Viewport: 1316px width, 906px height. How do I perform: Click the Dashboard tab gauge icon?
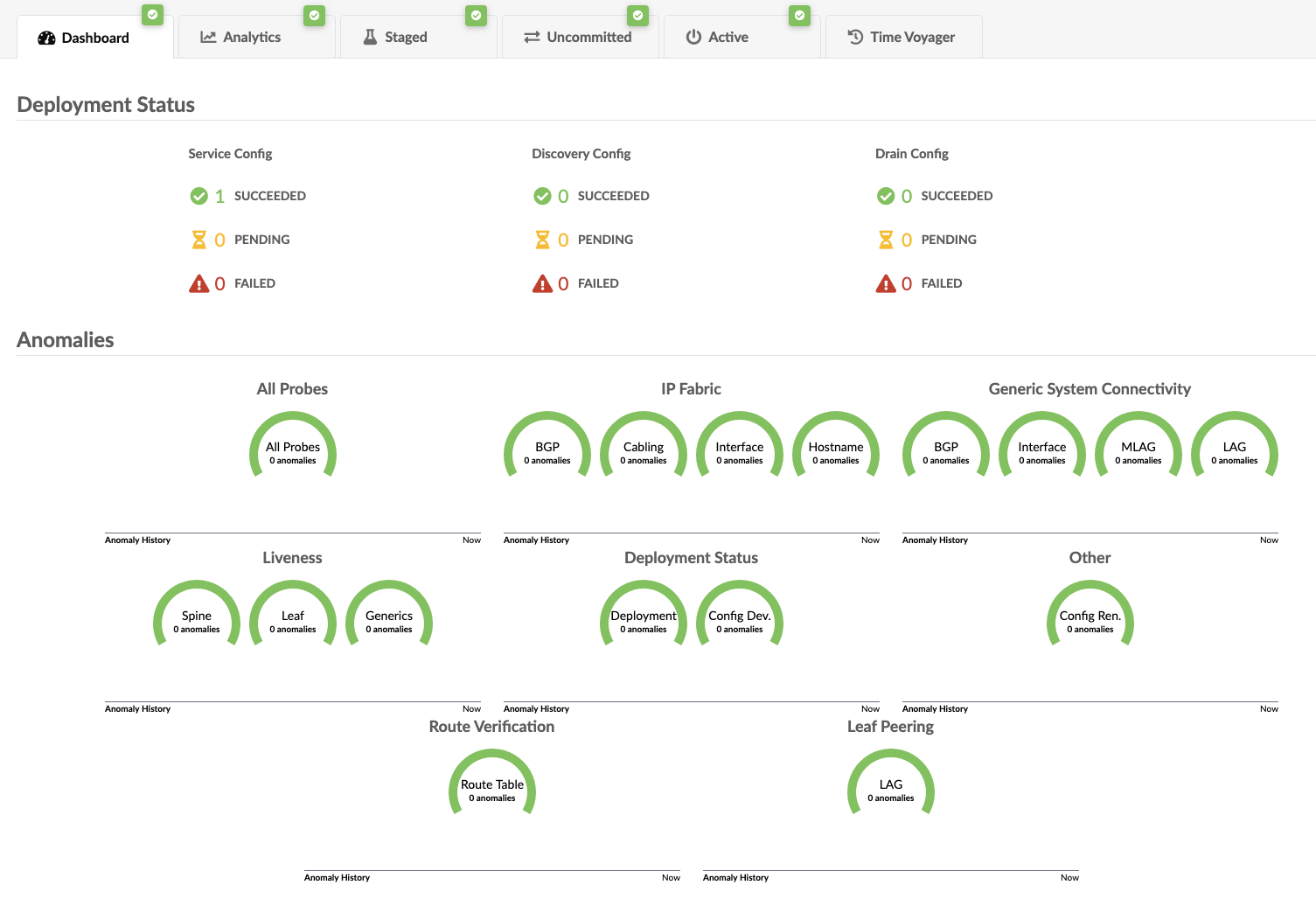tap(46, 38)
